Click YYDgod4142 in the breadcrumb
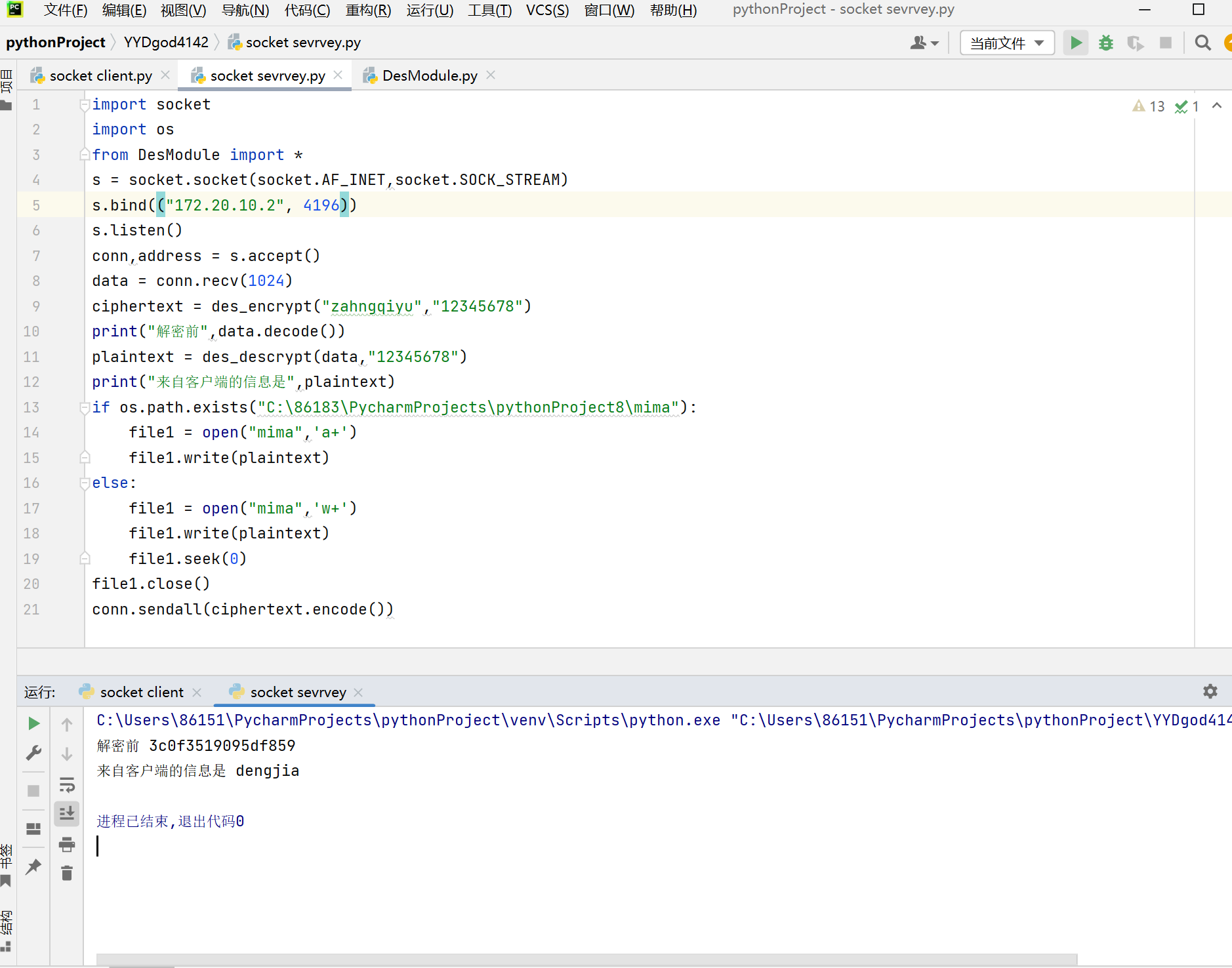1232x968 pixels. [x=166, y=43]
